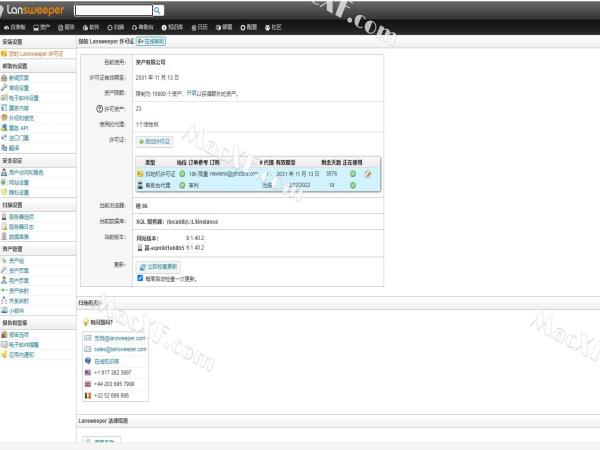Click the question mark icon beside licensed assets
The width and height of the screenshot is (600, 450).
click(x=99, y=109)
